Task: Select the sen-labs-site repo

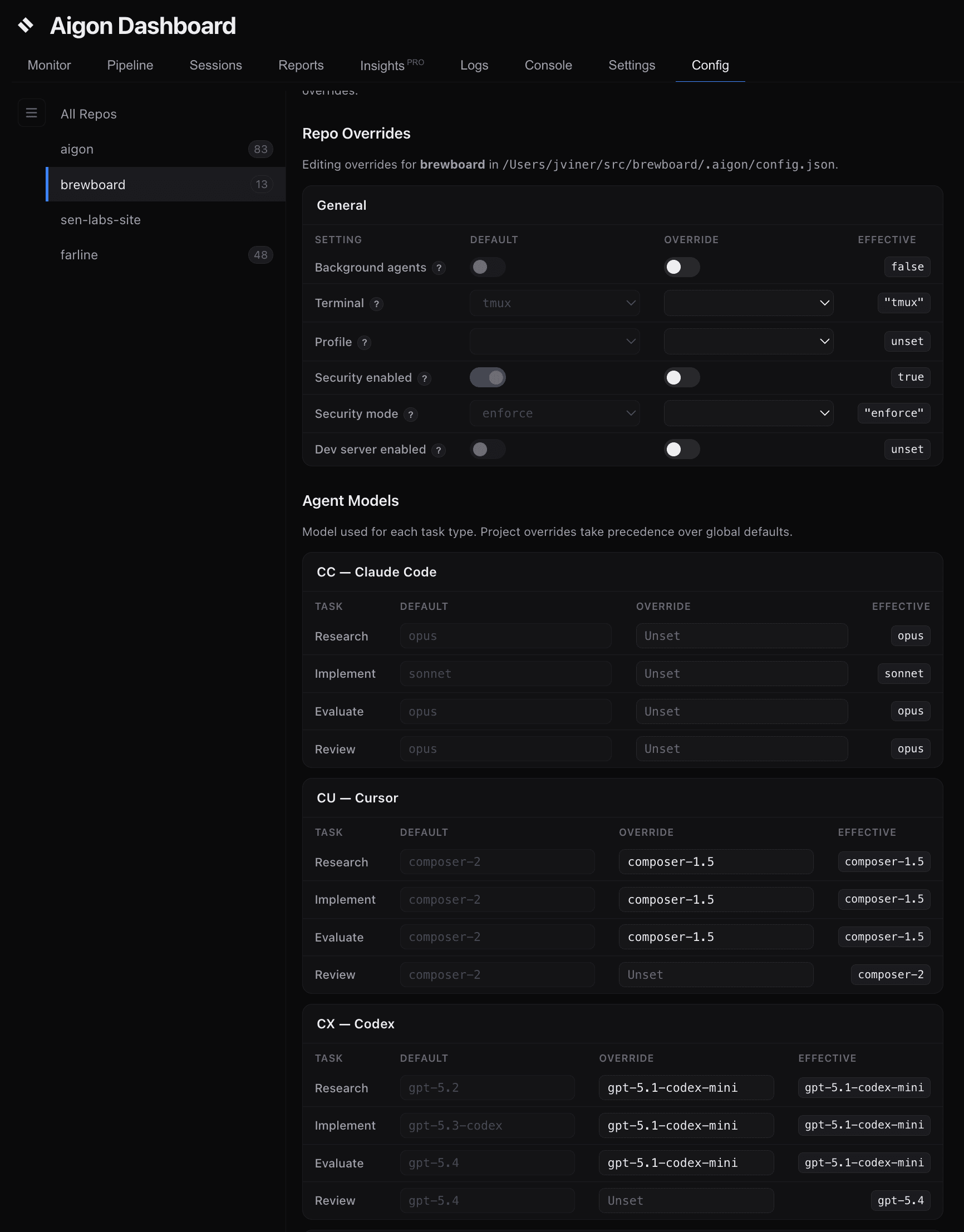Action: (165, 220)
